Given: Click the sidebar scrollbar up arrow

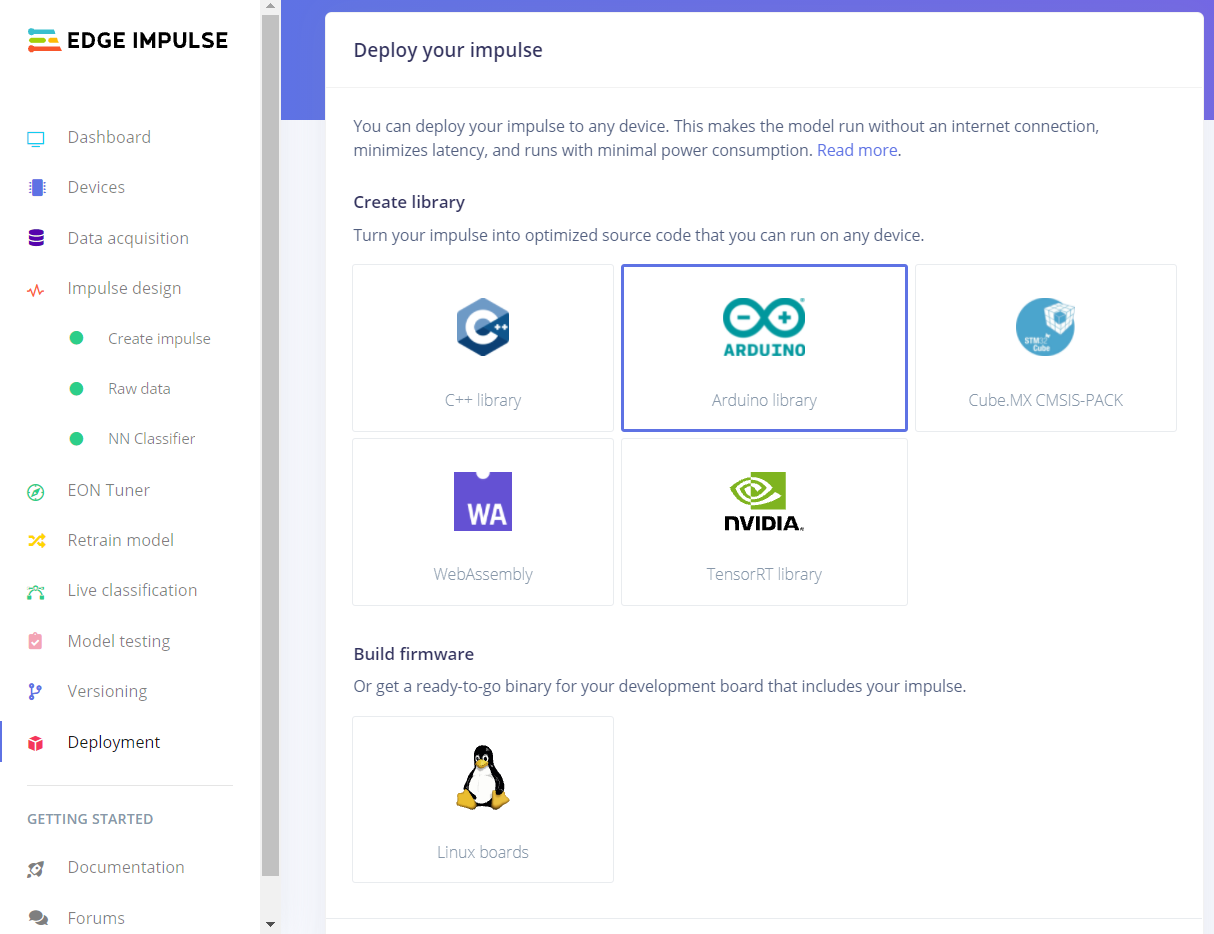Looking at the screenshot, I should [270, 8].
